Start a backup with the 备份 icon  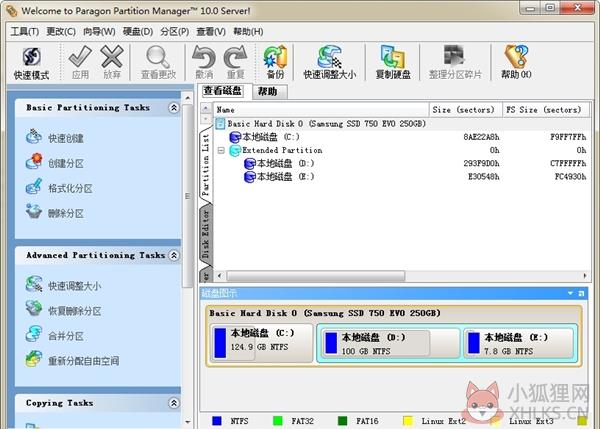point(275,62)
